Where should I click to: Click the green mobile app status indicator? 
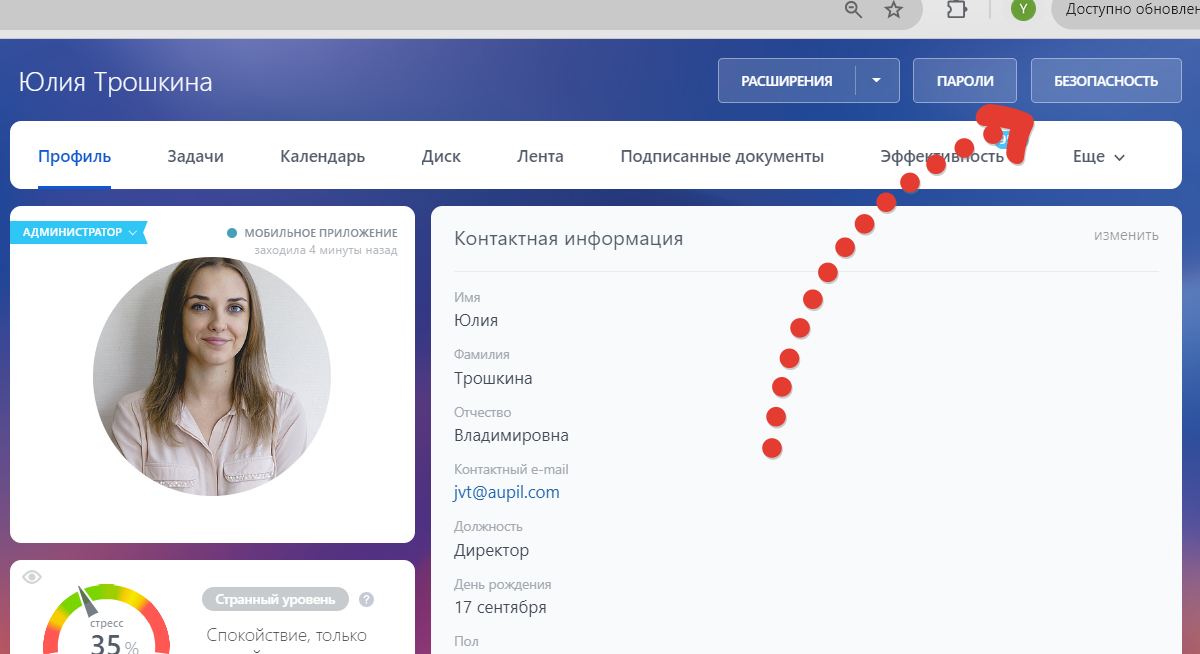click(232, 231)
